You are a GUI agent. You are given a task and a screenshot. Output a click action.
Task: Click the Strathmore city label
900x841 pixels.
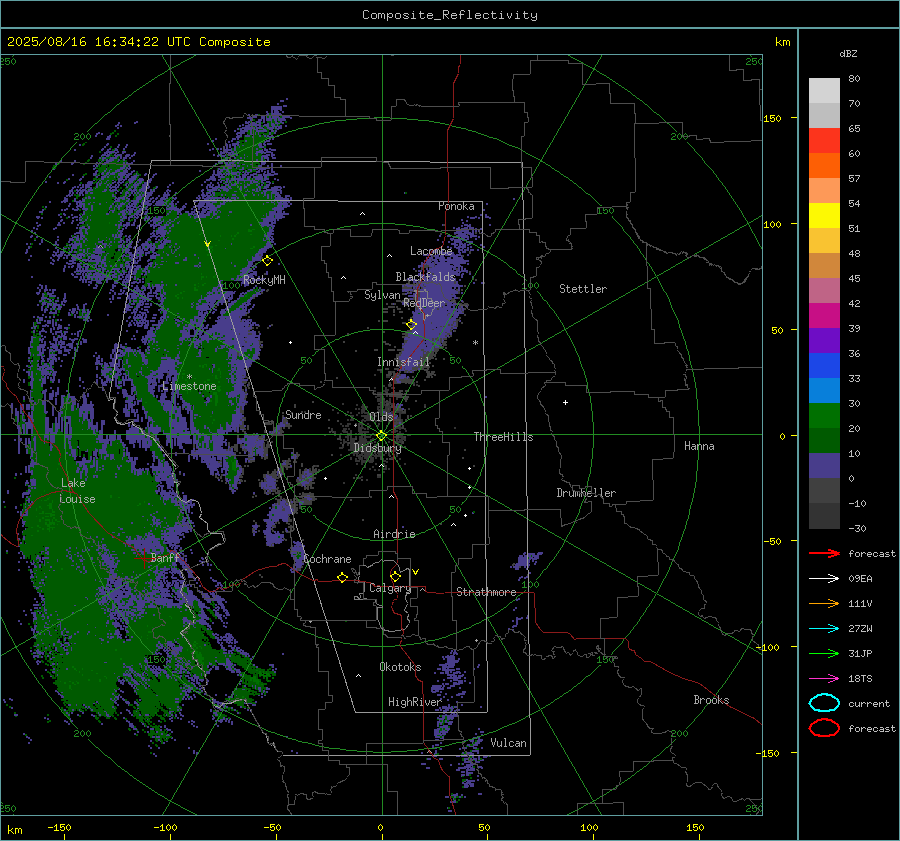pyautogui.click(x=486, y=592)
